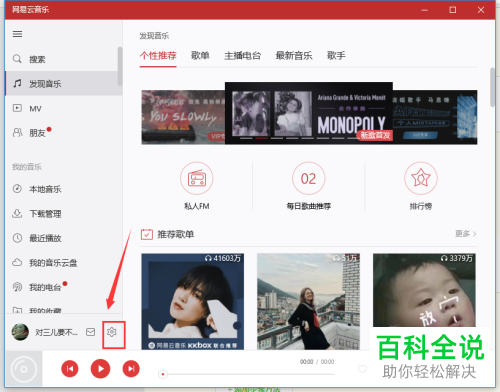This screenshot has width=500, height=392.
Task: Open playlist cover with 41603万 plays
Action: click(192, 301)
